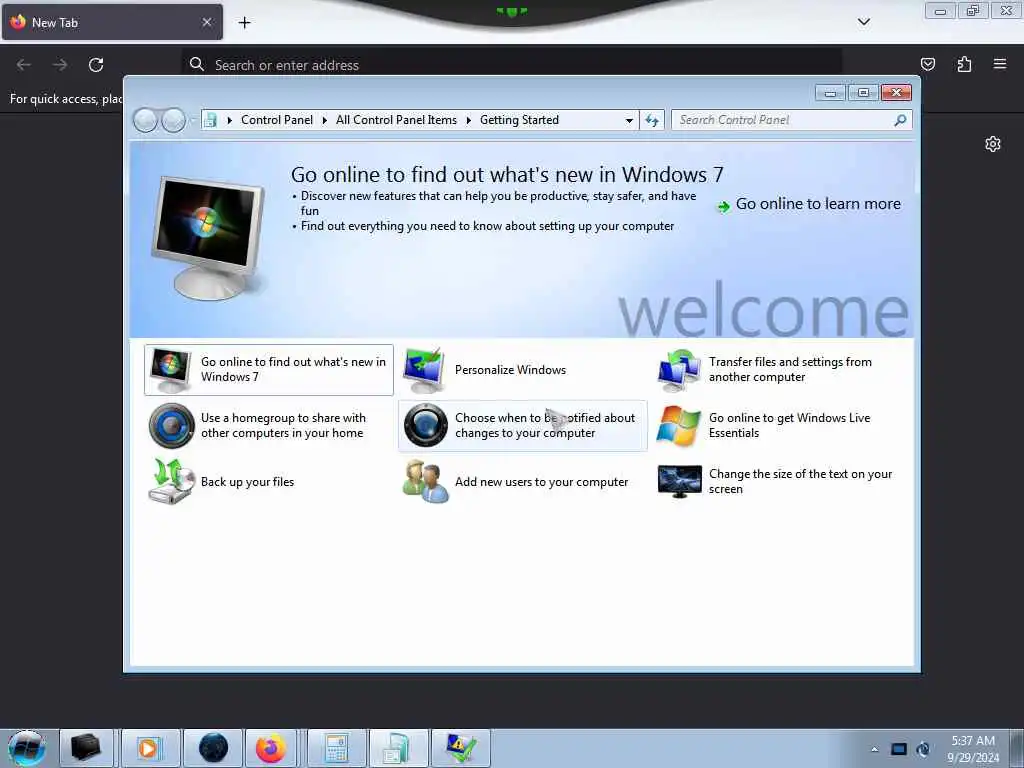Reload the Firefox page
Image resolution: width=1024 pixels, height=768 pixels.
click(x=96, y=65)
